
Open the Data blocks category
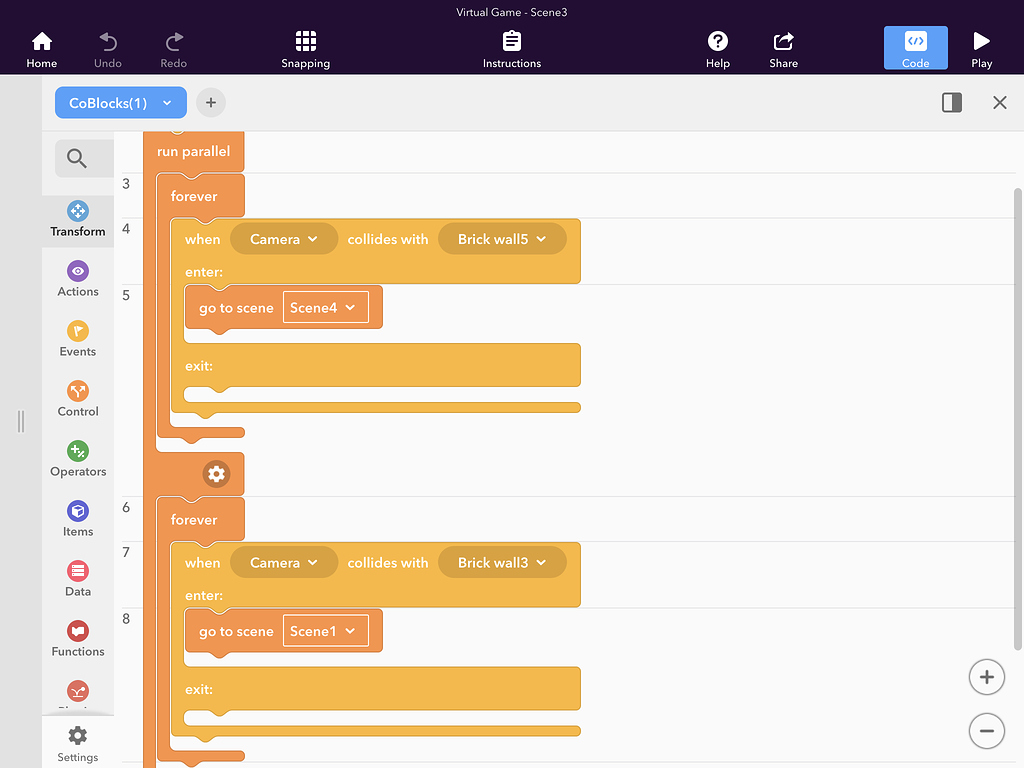78,579
